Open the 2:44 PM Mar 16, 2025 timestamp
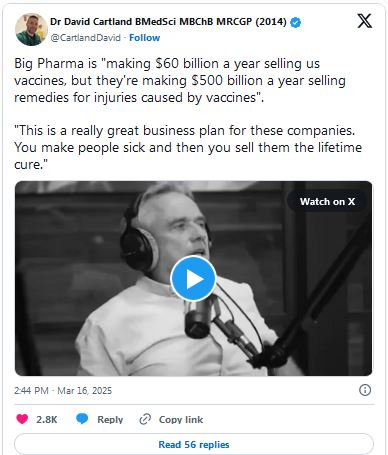 click(63, 390)
